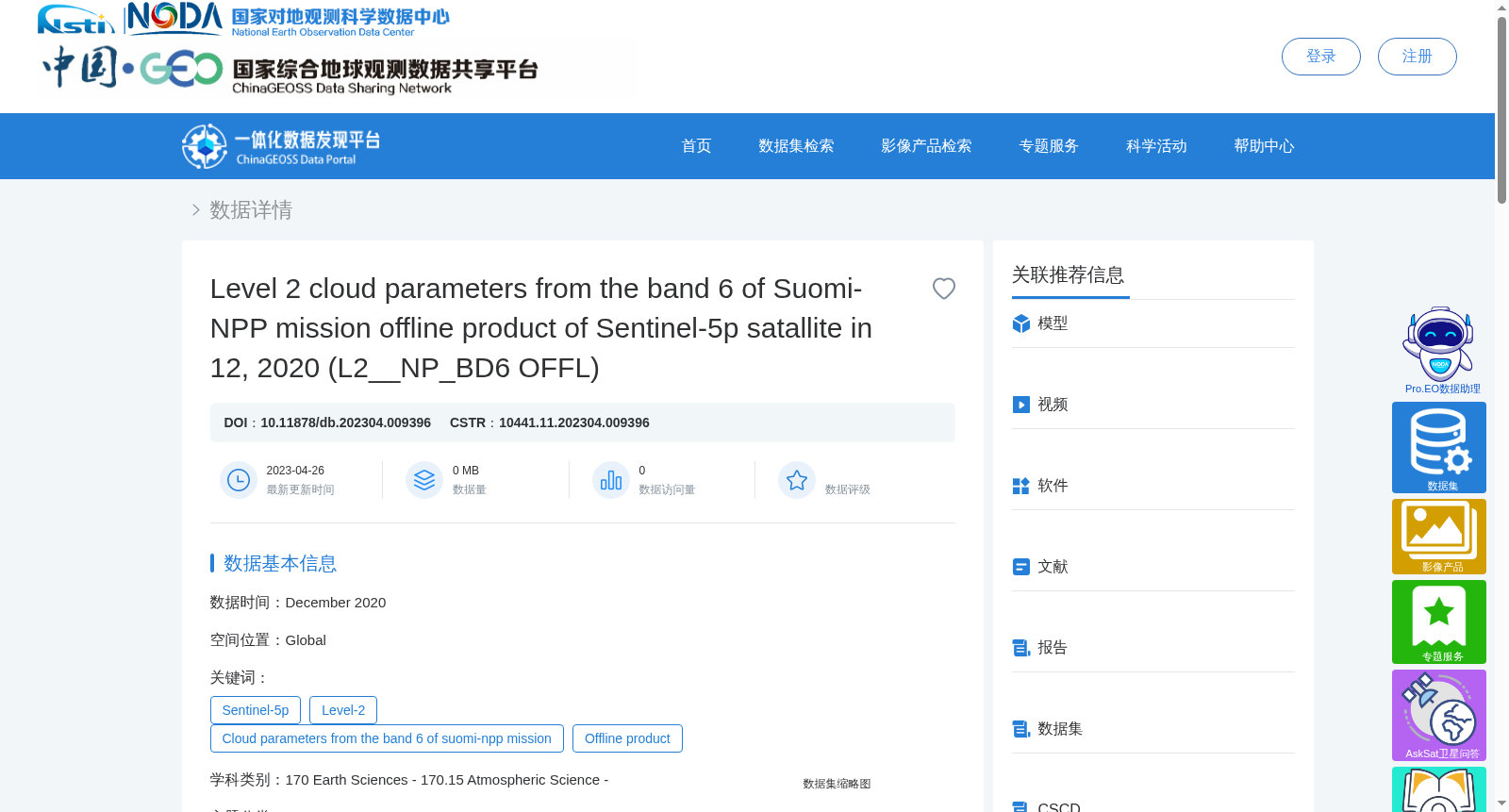Select the Offline product keyword tag

627,738
